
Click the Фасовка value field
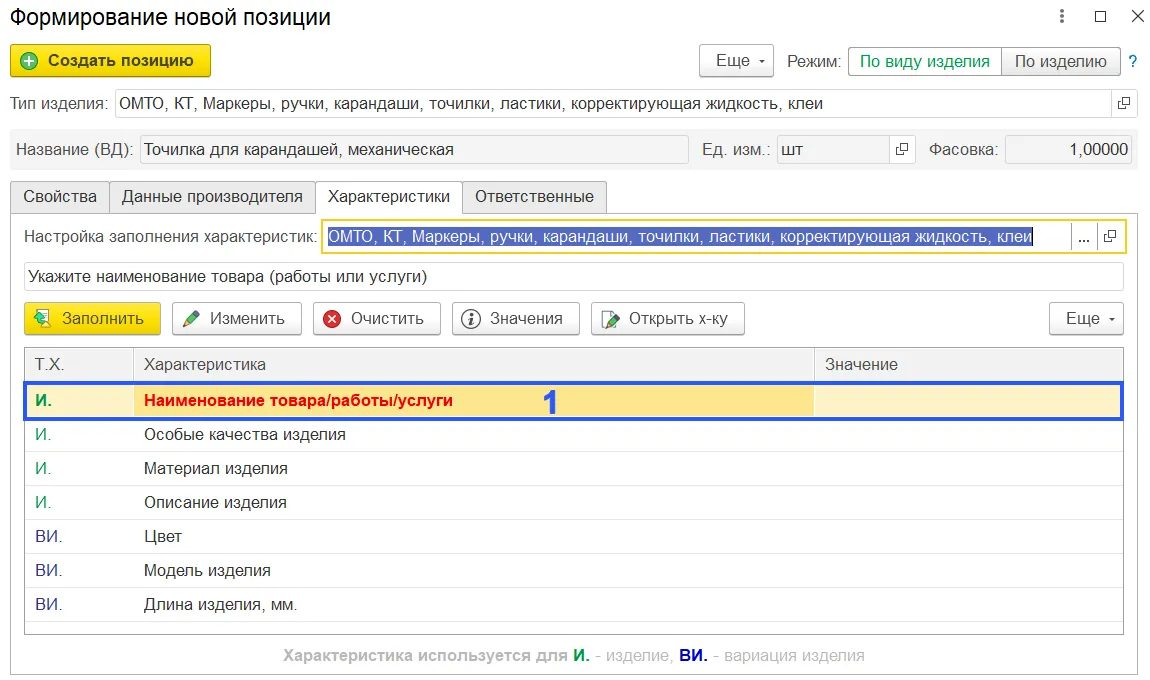pos(1068,150)
